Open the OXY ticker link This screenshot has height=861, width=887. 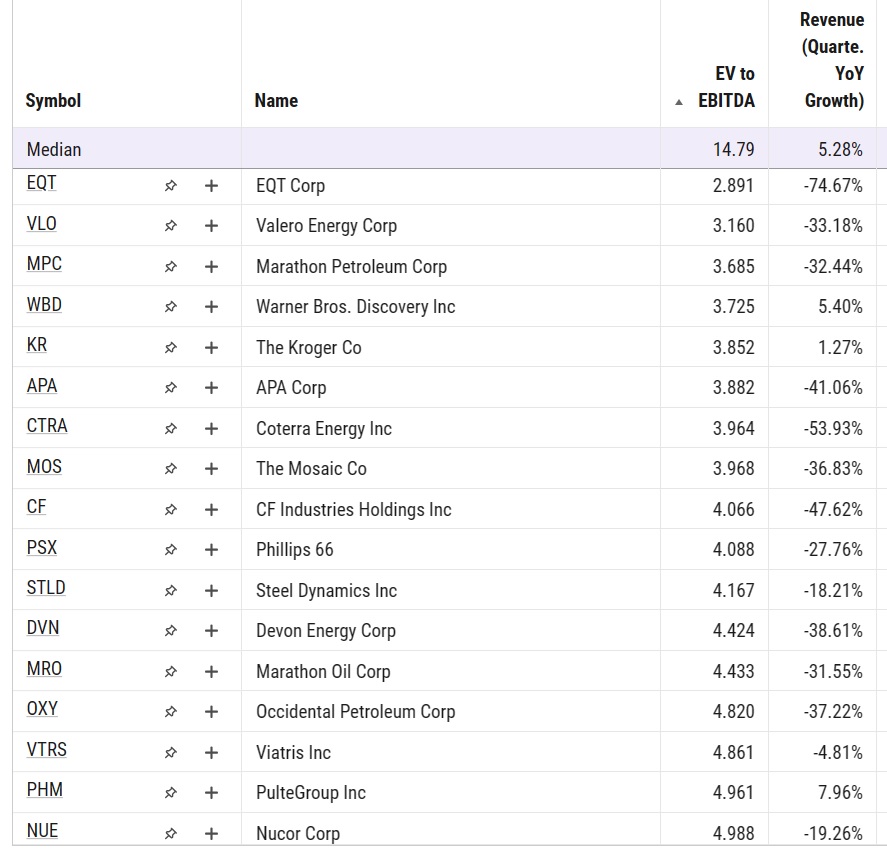42,709
